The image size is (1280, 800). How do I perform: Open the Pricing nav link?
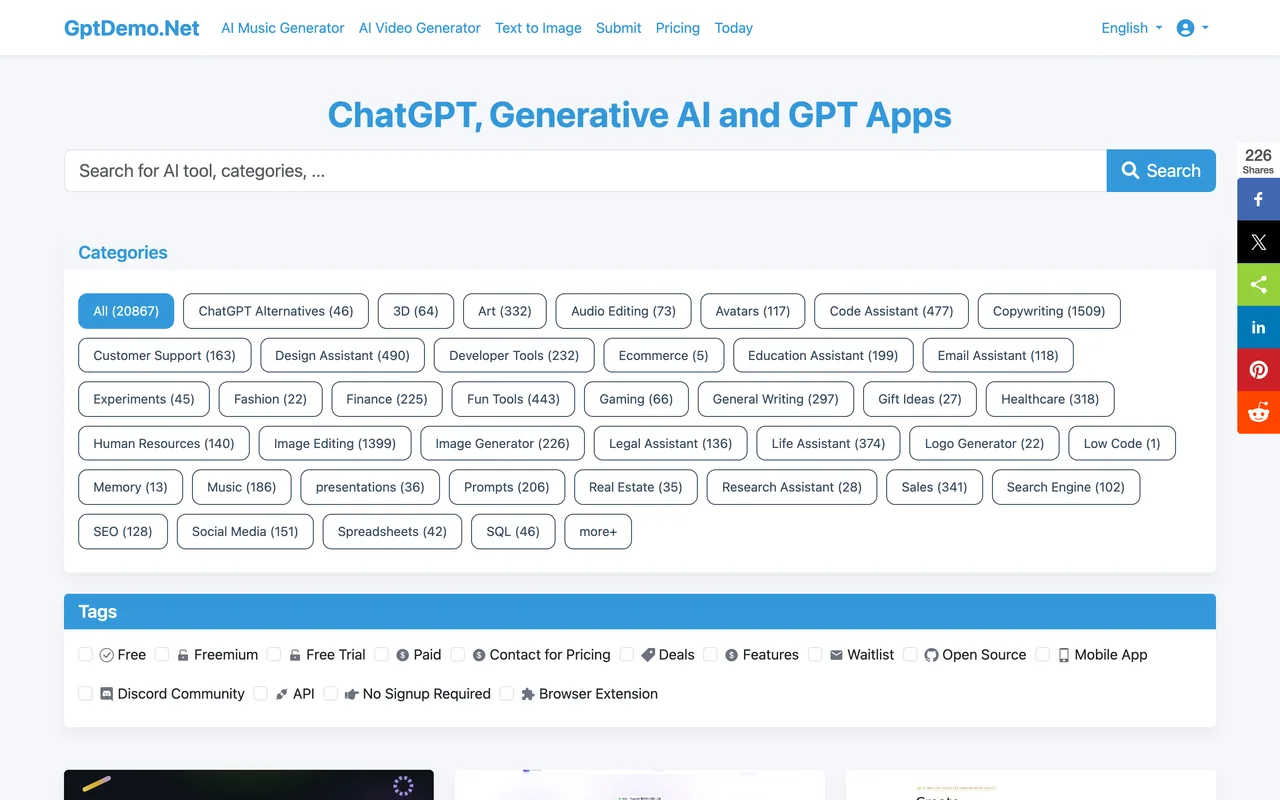[x=678, y=28]
